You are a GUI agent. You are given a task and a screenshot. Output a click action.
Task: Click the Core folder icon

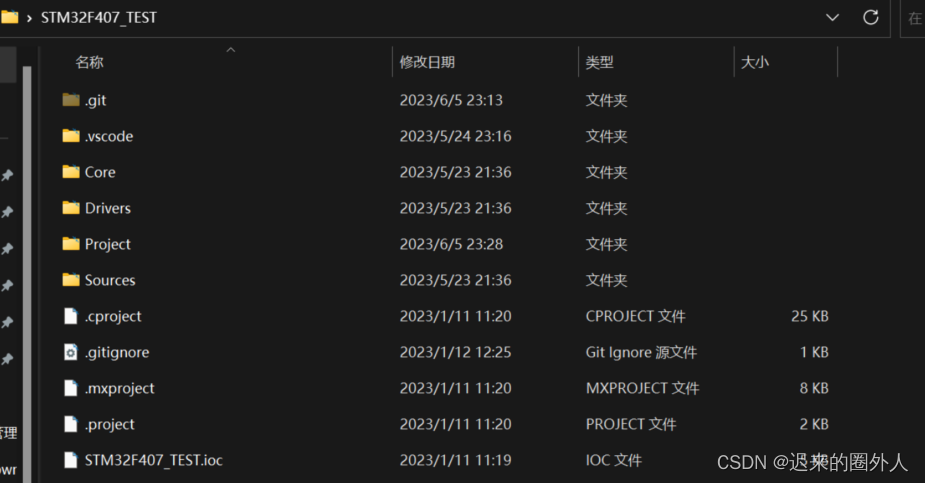point(71,172)
